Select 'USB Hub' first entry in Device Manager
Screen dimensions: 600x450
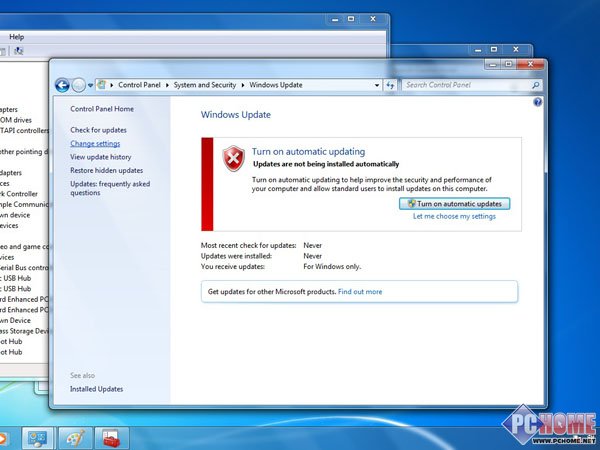15,279
